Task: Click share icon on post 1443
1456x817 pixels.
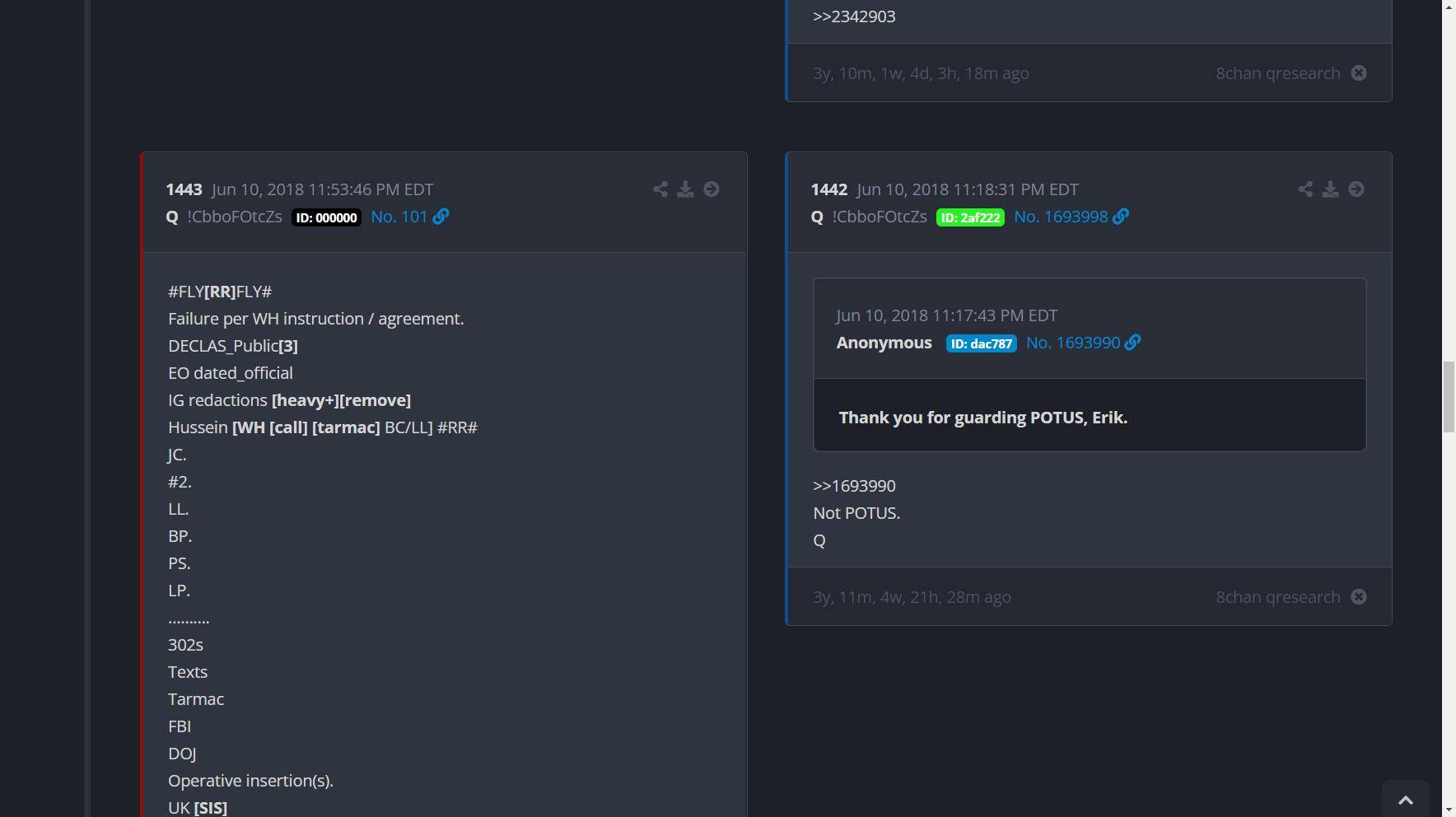Action: pyautogui.click(x=660, y=189)
